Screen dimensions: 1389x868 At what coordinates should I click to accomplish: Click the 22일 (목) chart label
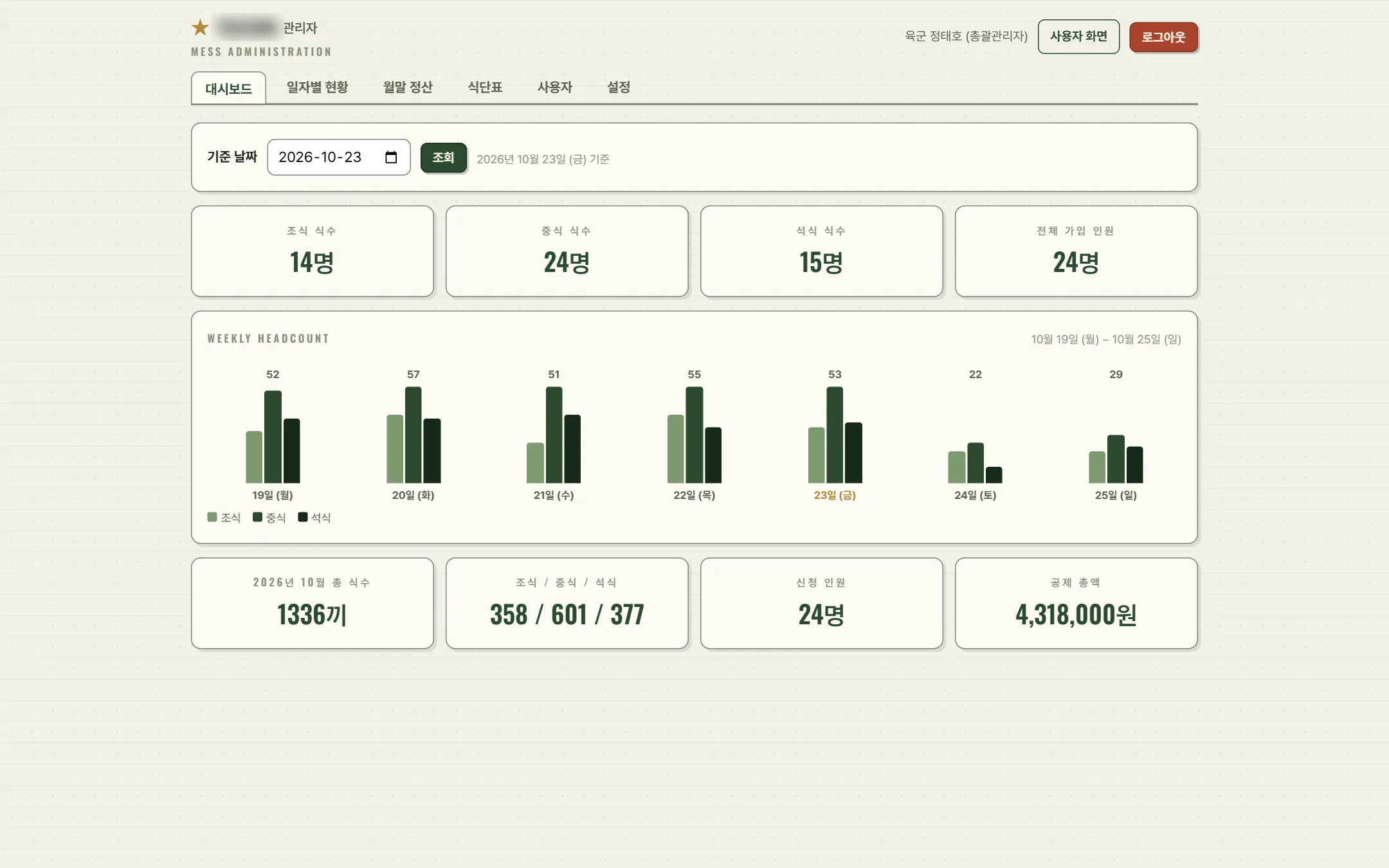point(694,495)
